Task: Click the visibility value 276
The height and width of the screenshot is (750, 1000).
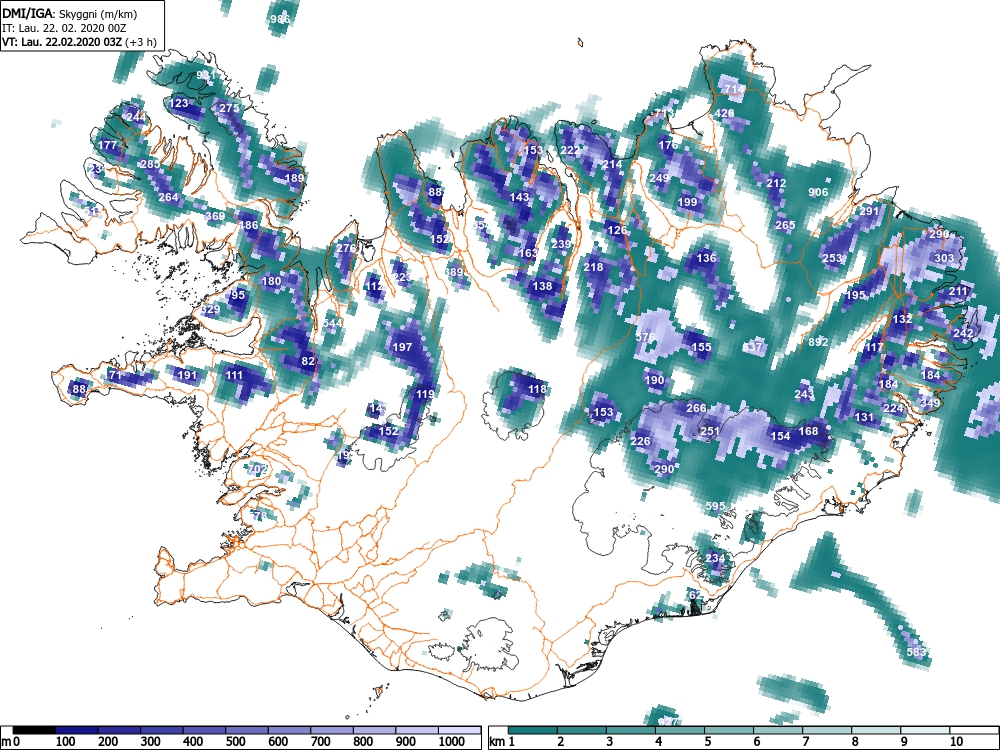Action: [346, 249]
